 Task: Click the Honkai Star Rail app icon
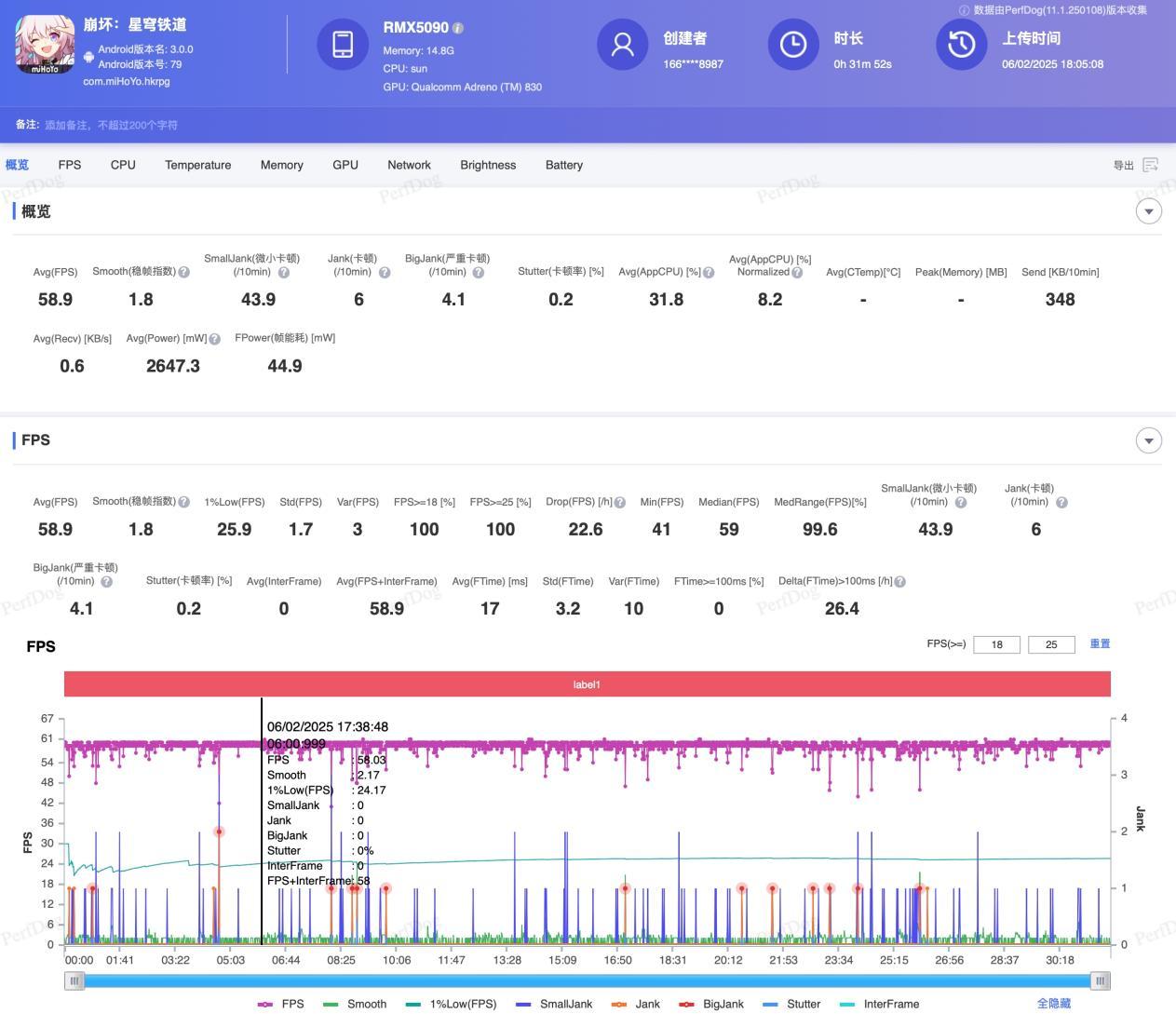pos(45,45)
